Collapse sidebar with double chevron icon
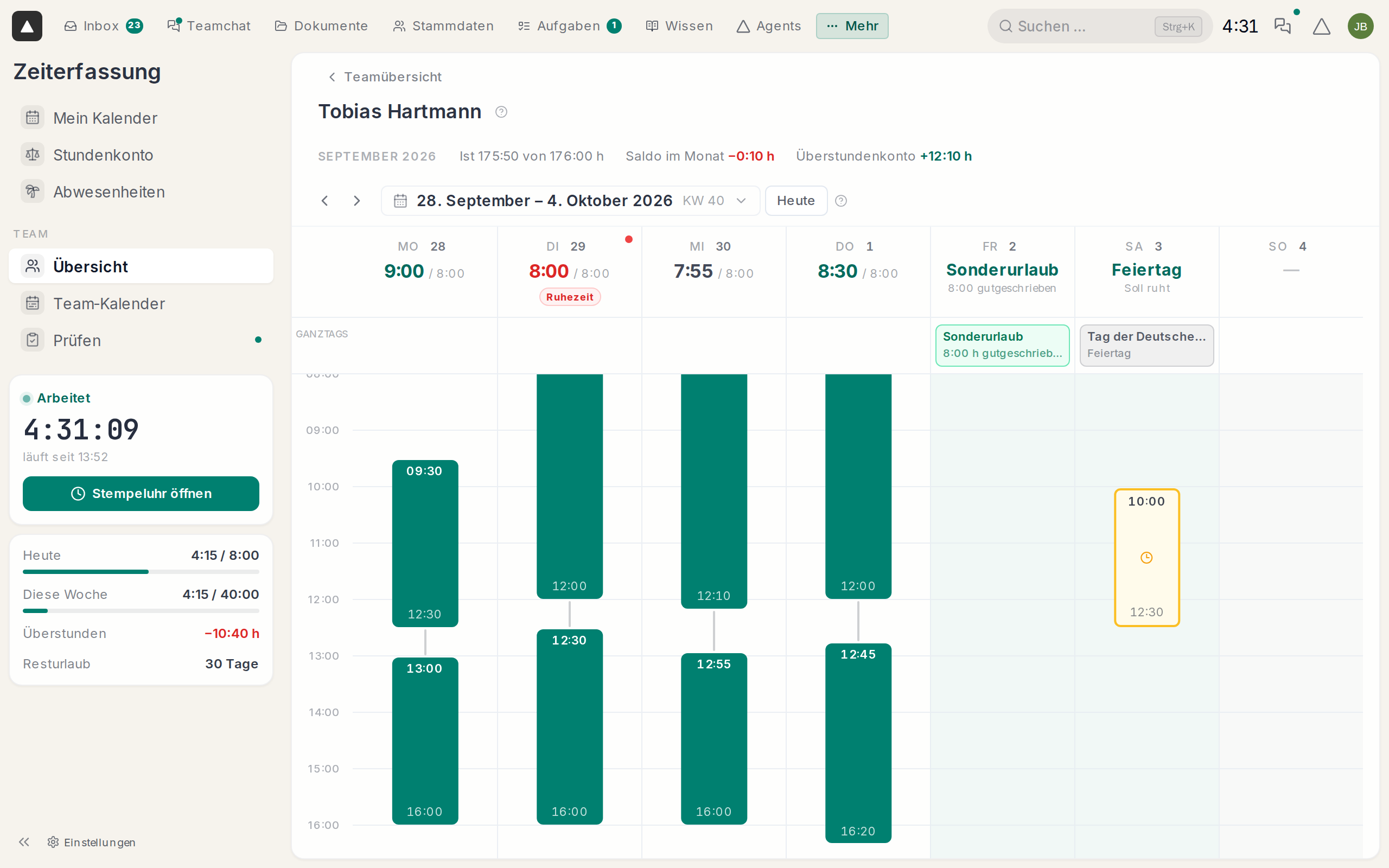The width and height of the screenshot is (1389, 868). click(24, 841)
